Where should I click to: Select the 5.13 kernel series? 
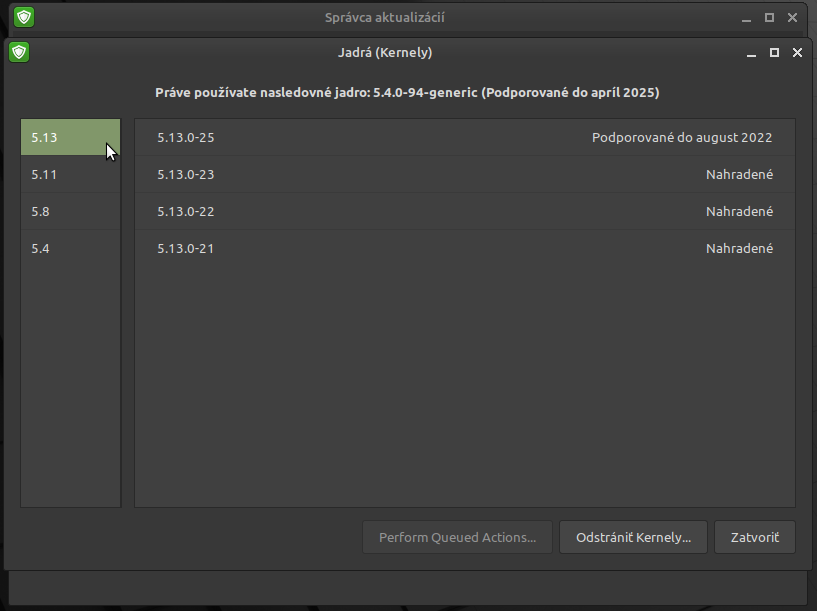point(70,138)
